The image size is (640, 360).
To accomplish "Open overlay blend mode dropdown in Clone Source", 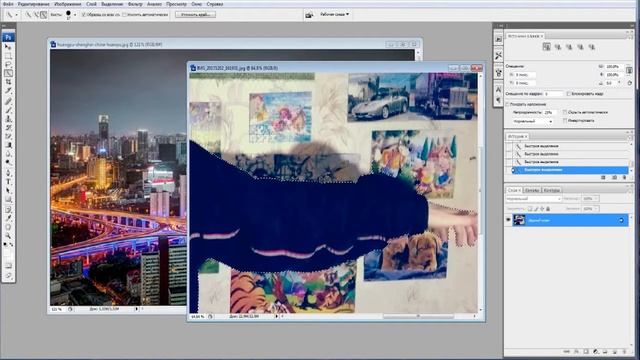I will tap(533, 122).
